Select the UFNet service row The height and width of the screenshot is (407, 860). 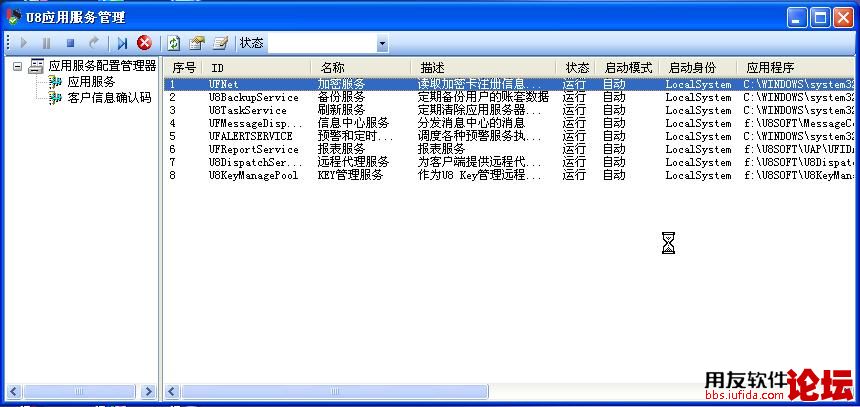click(x=509, y=84)
